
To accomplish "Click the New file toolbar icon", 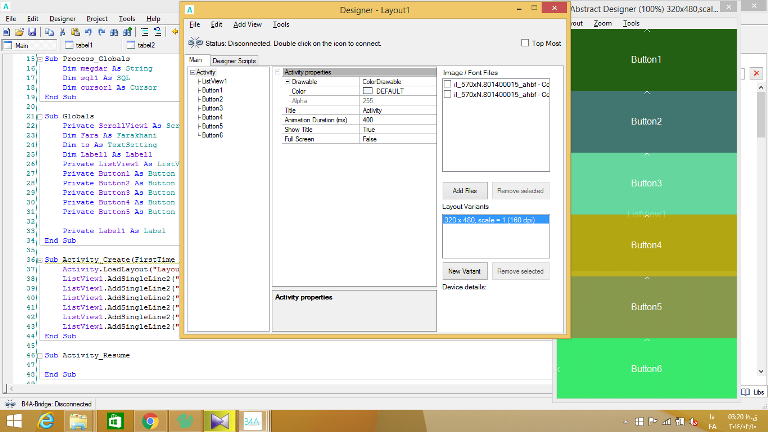I will point(7,32).
